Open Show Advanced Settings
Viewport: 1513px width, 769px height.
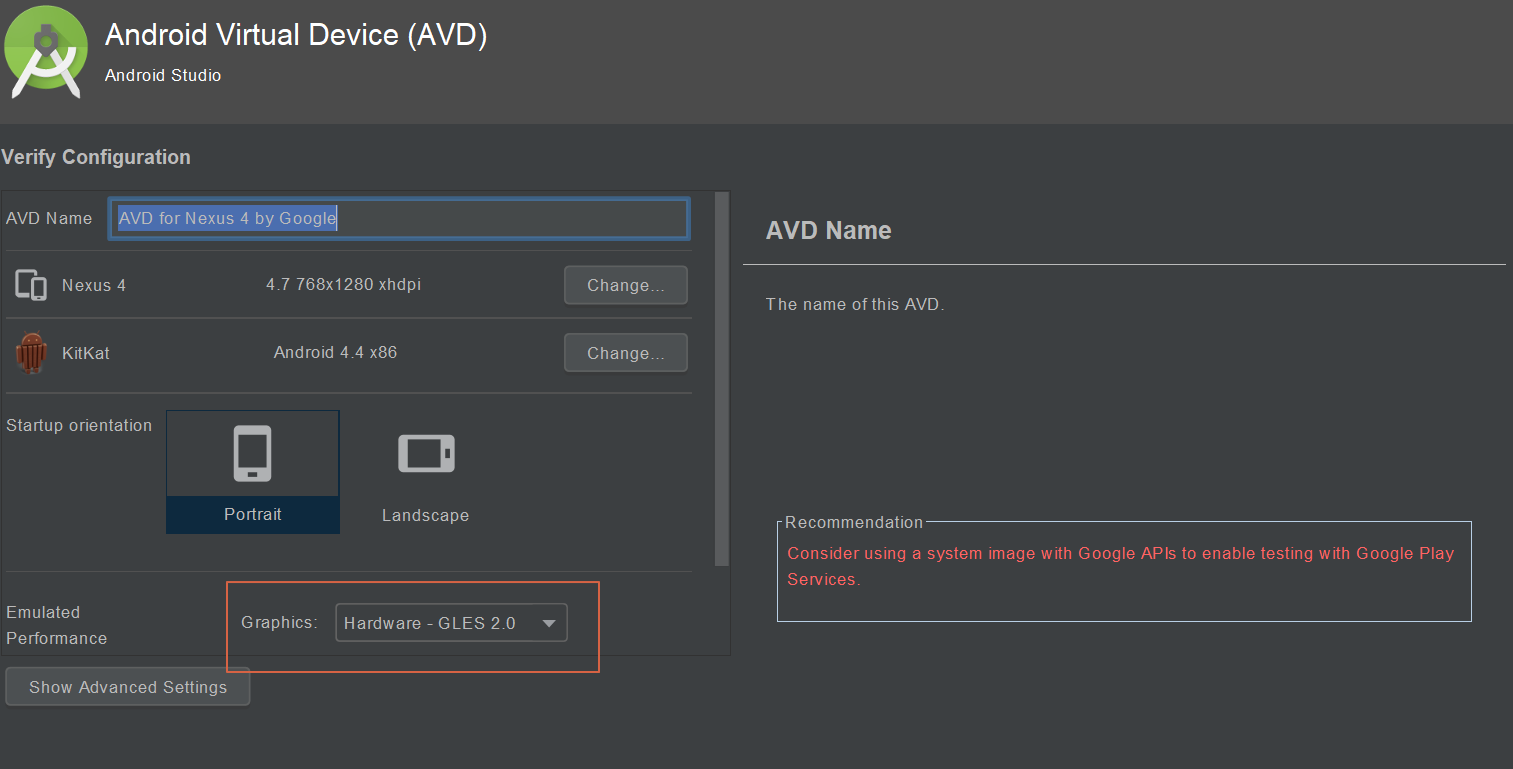click(x=127, y=687)
